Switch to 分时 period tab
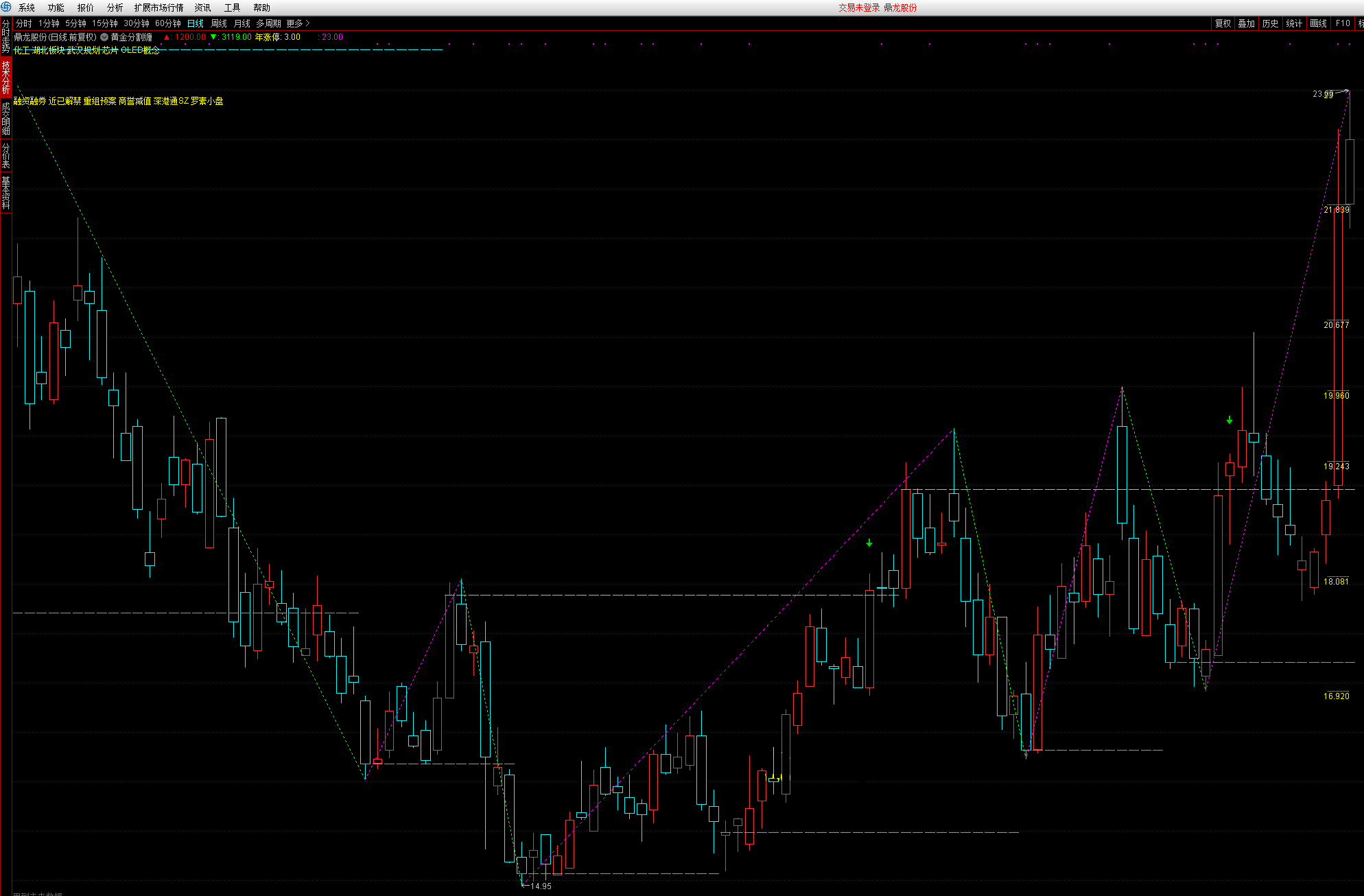Image resolution: width=1364 pixels, height=896 pixels. click(x=24, y=23)
